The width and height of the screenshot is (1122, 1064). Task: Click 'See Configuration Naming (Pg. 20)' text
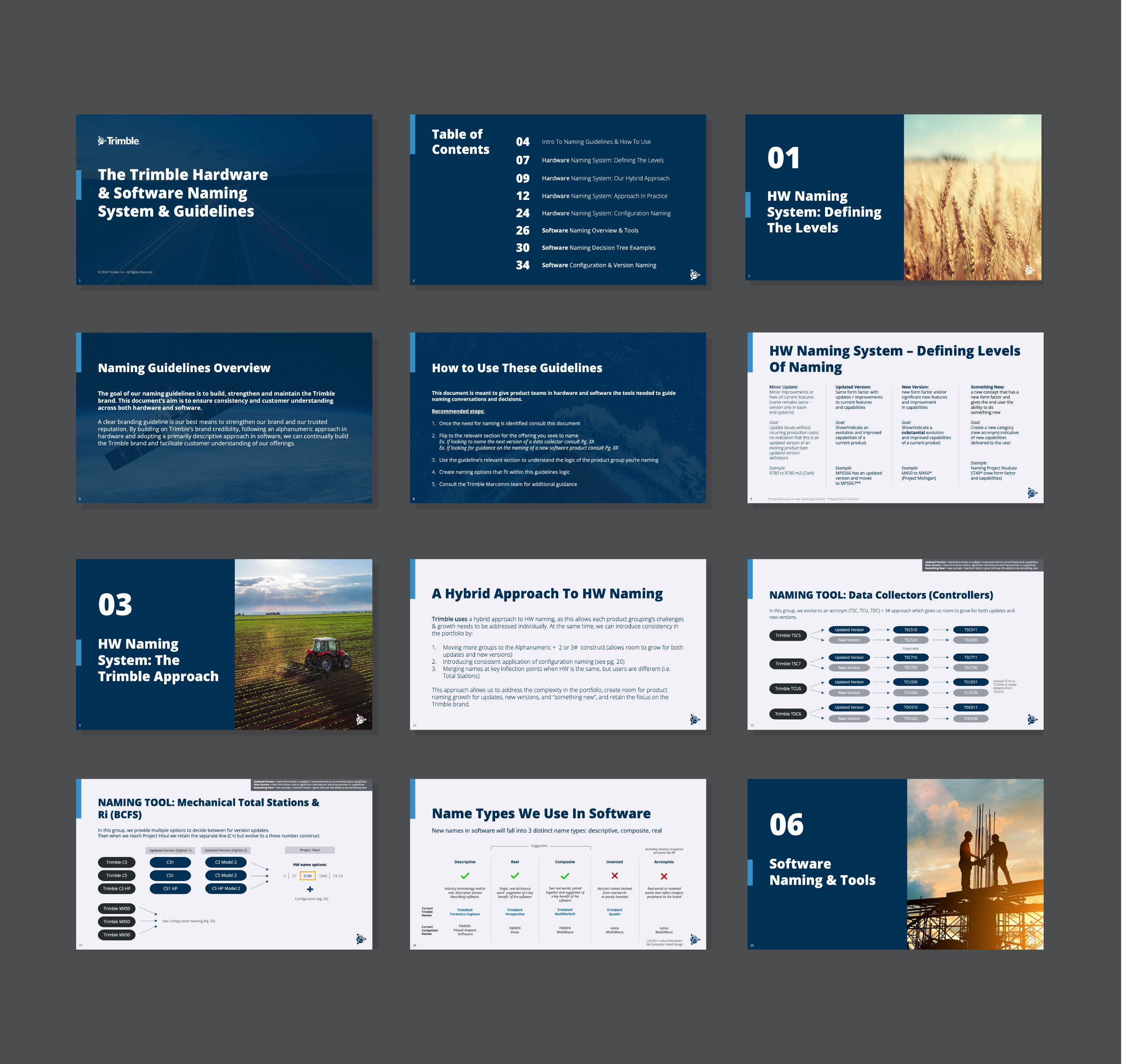point(189,921)
